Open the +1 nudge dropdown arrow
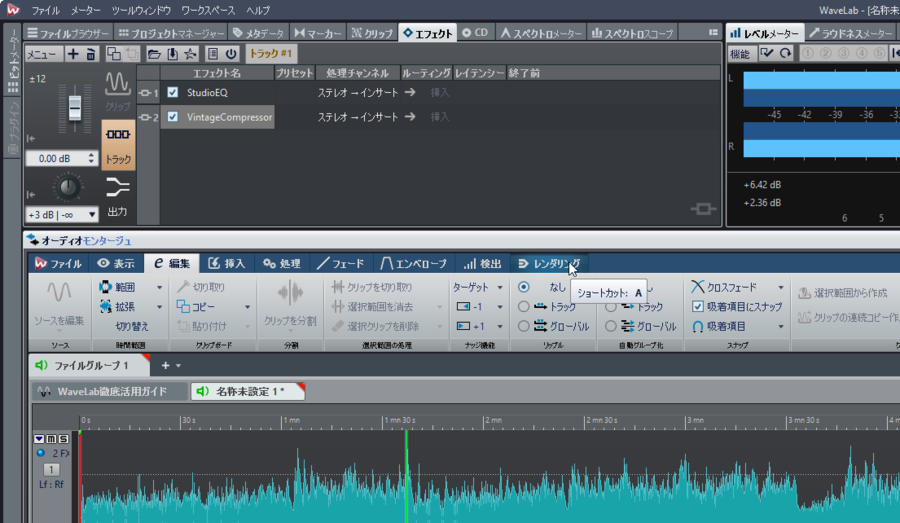This screenshot has width=900, height=523. [x=500, y=327]
